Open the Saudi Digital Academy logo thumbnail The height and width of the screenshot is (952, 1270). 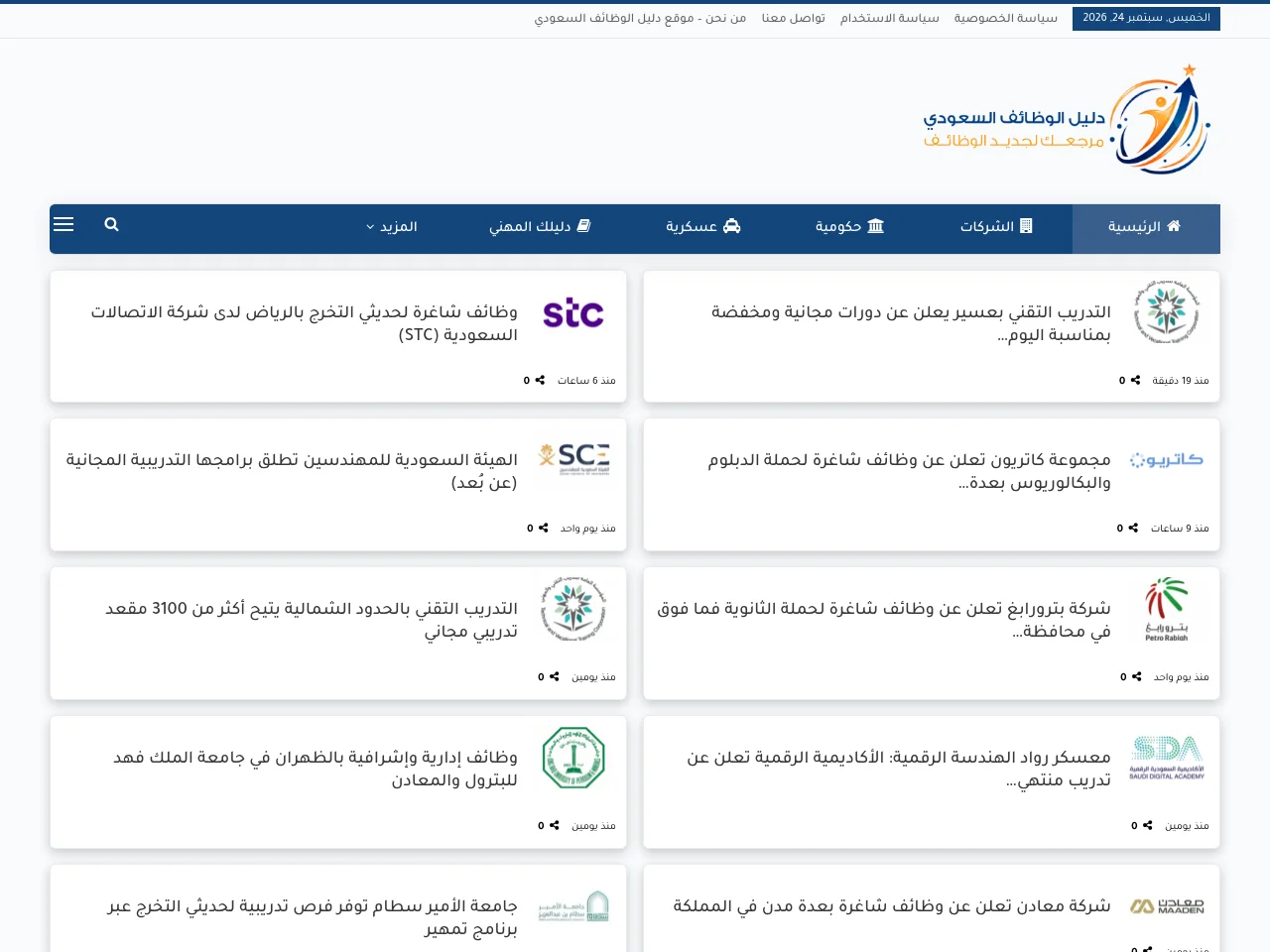(x=1167, y=758)
